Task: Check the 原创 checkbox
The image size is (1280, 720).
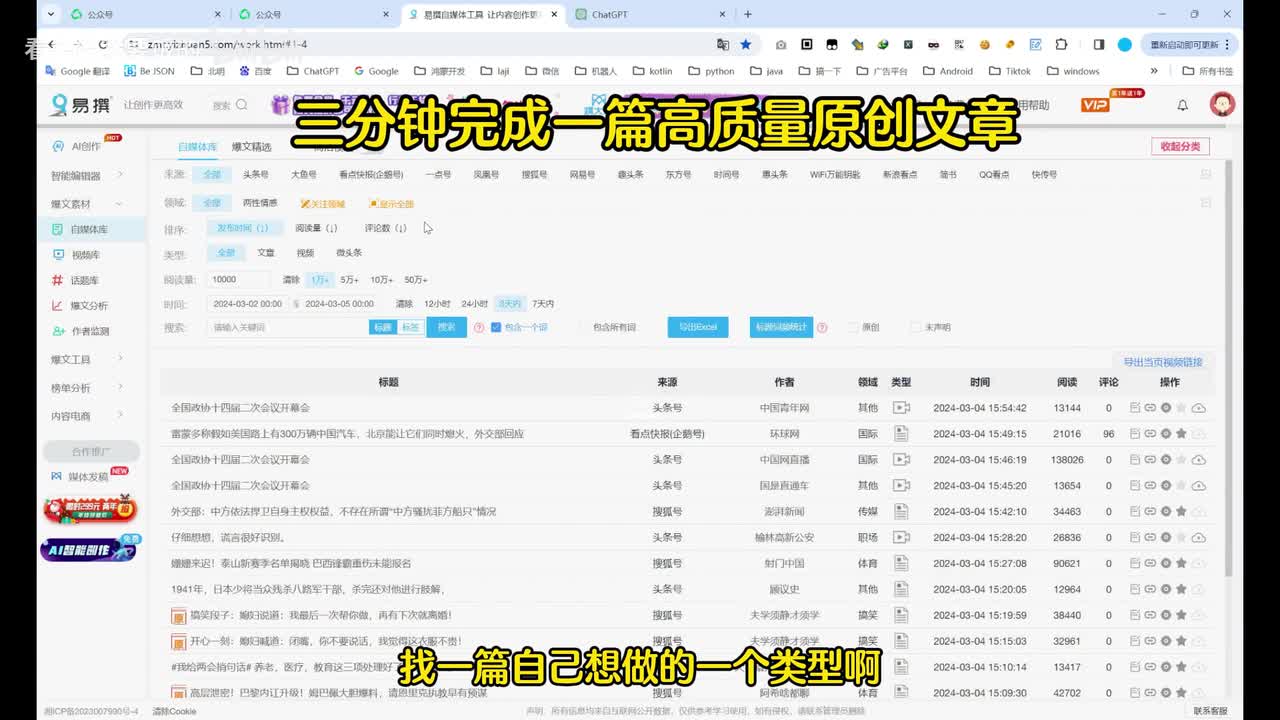Action: point(853,327)
